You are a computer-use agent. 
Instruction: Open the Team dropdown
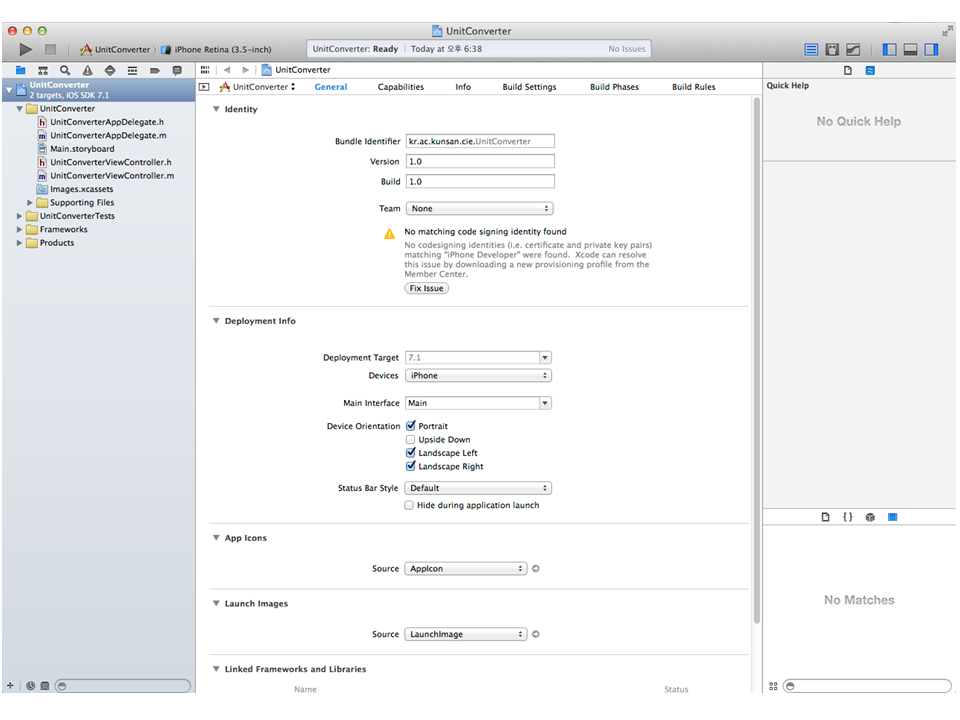479,209
